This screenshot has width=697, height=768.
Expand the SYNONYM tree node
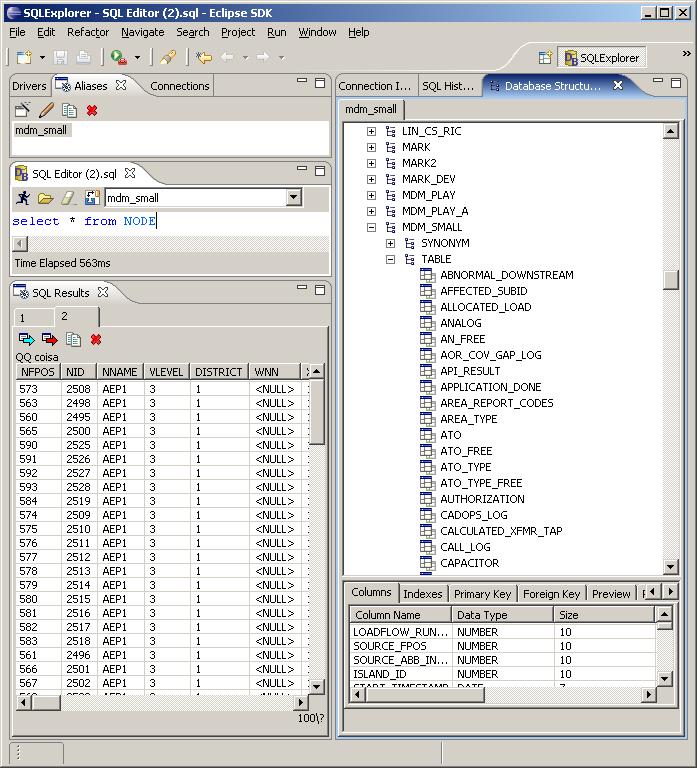(391, 243)
